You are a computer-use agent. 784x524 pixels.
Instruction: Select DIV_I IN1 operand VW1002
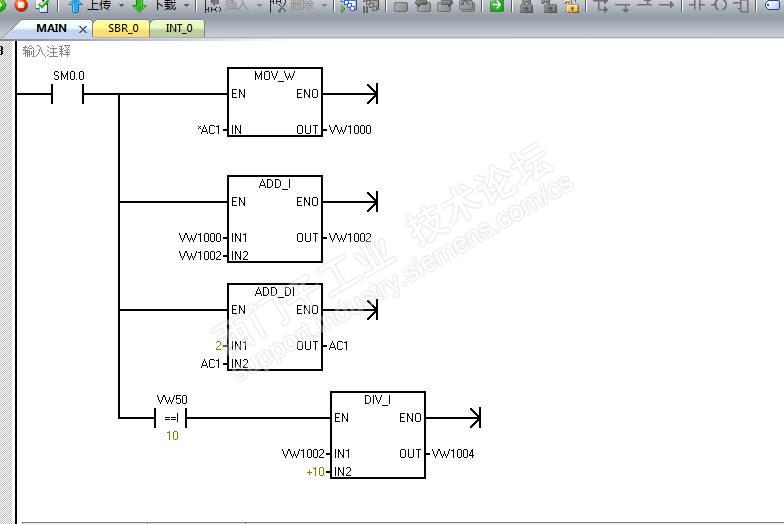pos(303,454)
